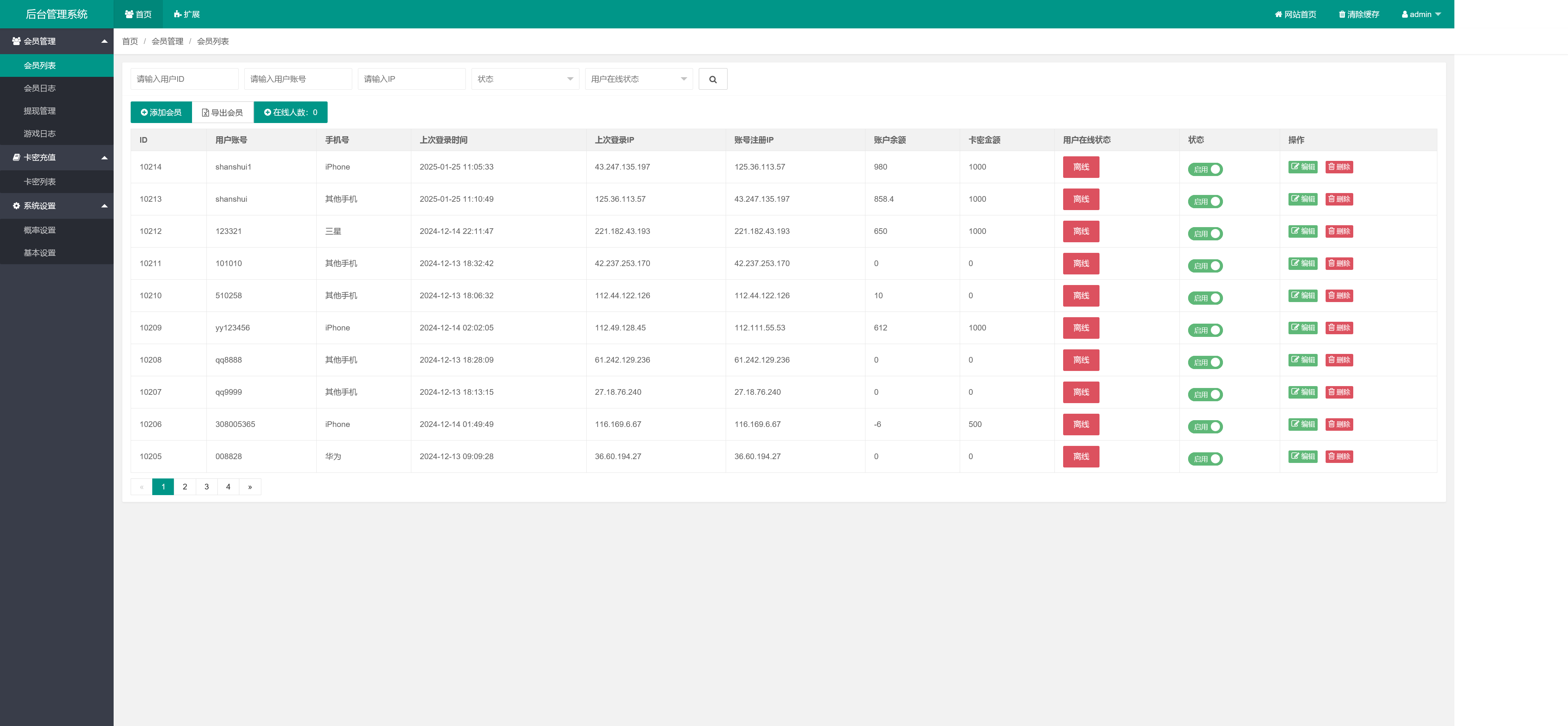Click add member (添加会员) plus button
1568x726 pixels.
[161, 112]
